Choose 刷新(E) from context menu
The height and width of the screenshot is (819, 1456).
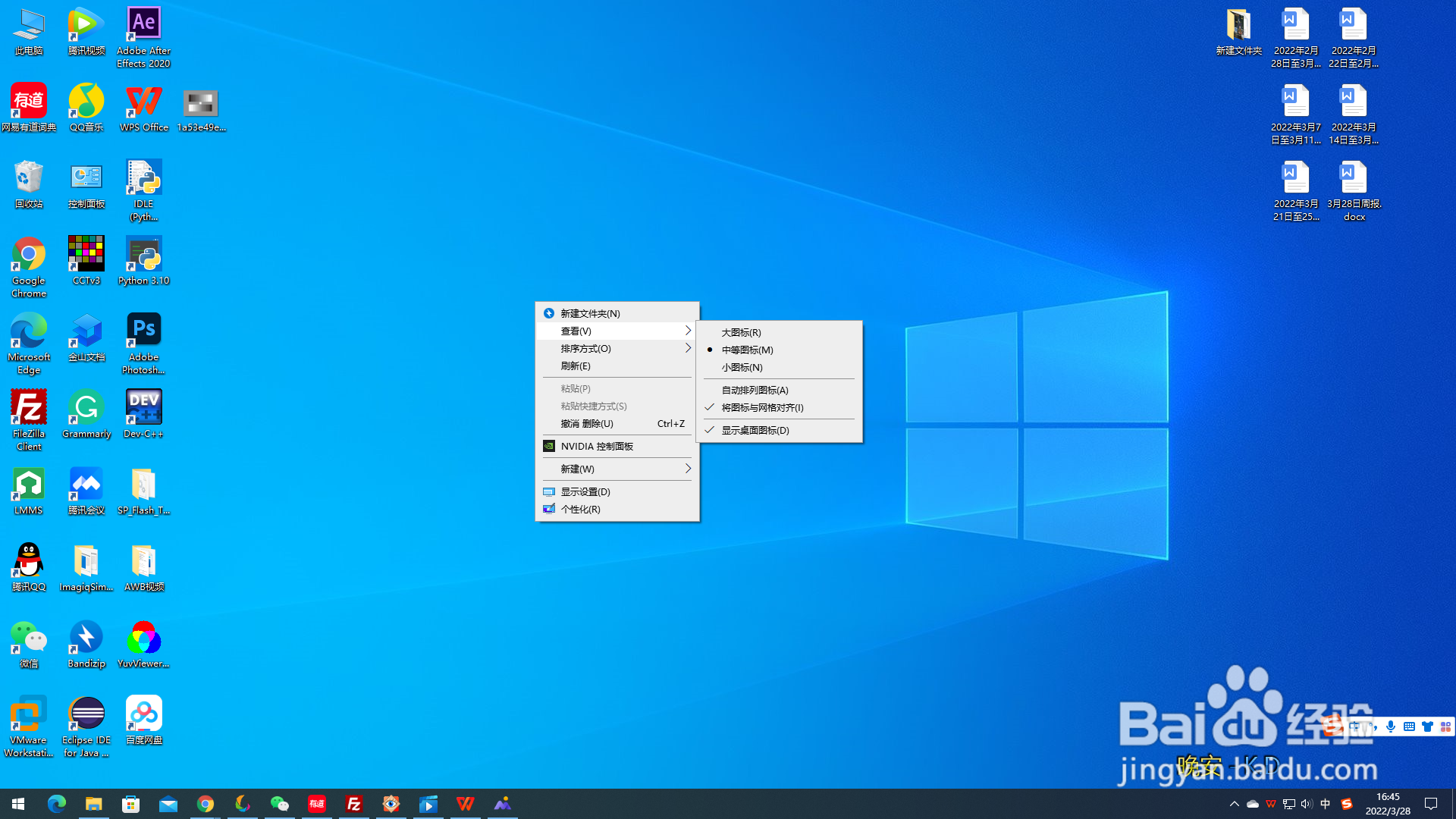pos(576,366)
